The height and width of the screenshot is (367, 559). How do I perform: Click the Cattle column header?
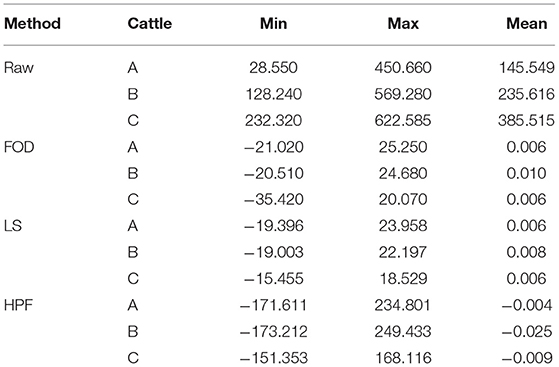click(x=150, y=24)
